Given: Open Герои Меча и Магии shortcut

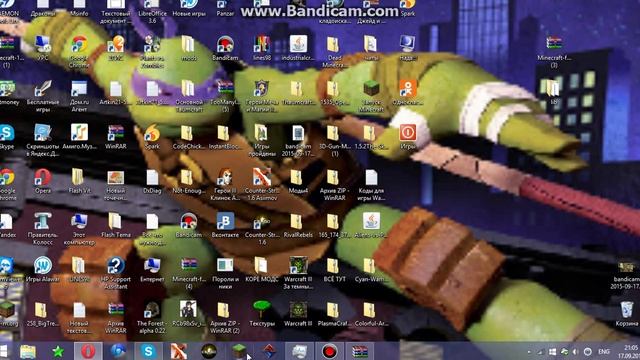Looking at the screenshot, I should 262,96.
